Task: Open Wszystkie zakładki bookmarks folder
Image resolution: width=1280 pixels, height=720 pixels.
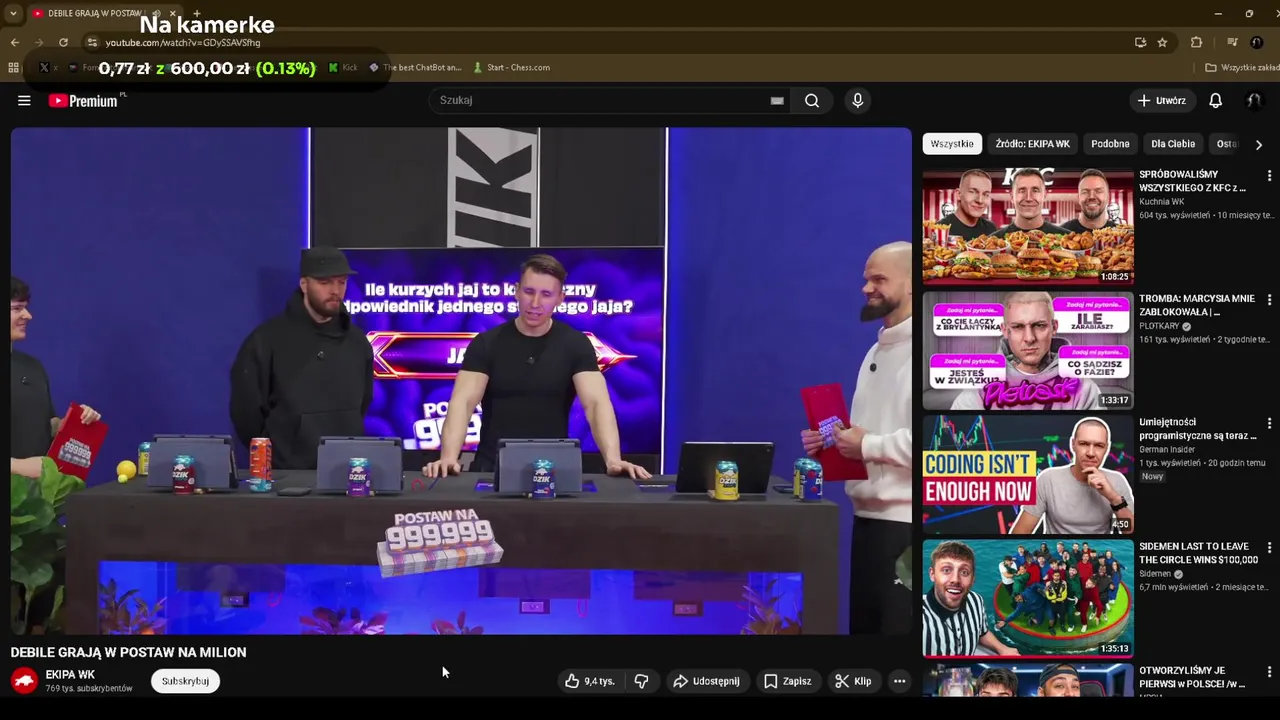Action: (x=1242, y=68)
